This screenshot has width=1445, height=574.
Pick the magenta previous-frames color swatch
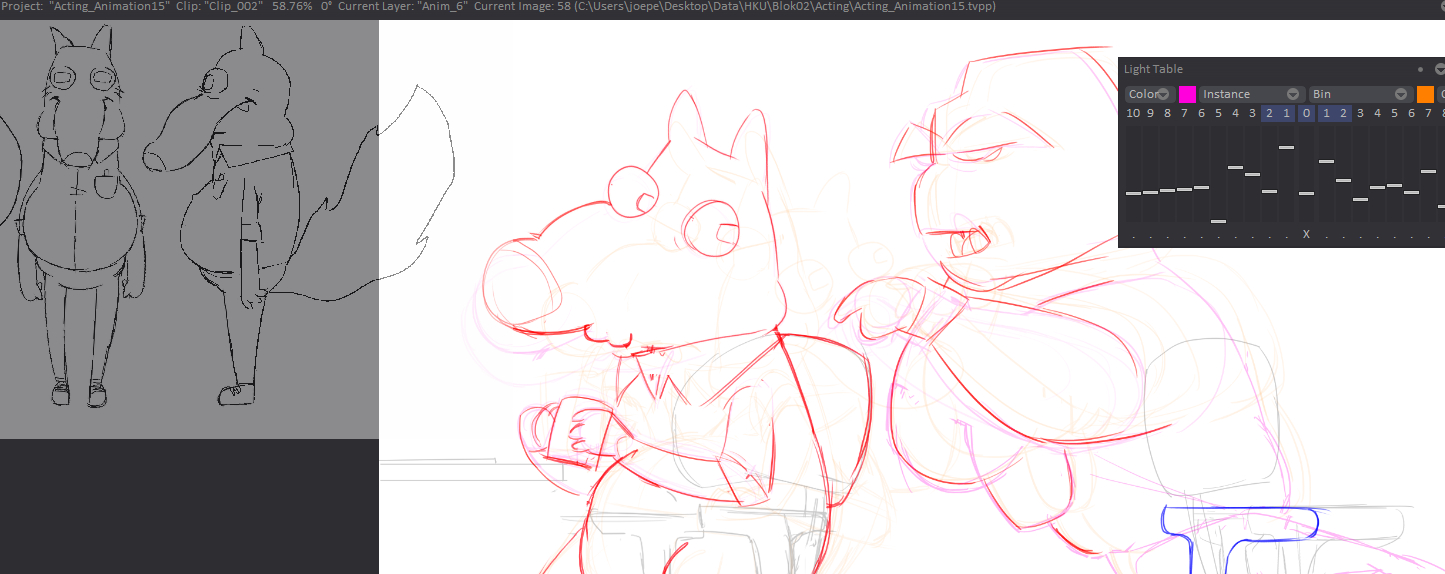[x=1187, y=94]
